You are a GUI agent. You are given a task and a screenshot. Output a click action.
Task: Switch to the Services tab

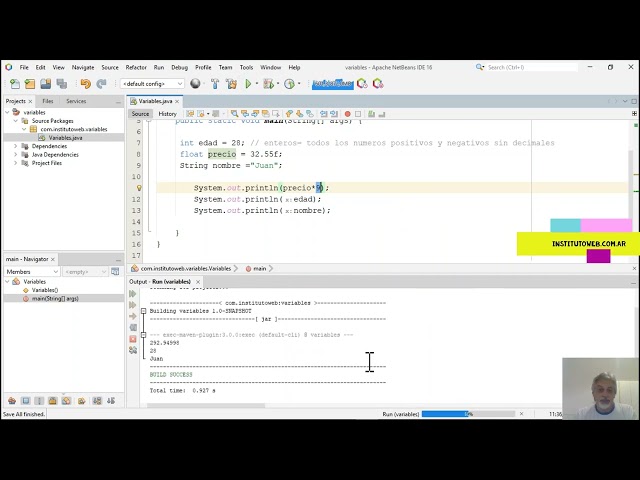(x=76, y=101)
